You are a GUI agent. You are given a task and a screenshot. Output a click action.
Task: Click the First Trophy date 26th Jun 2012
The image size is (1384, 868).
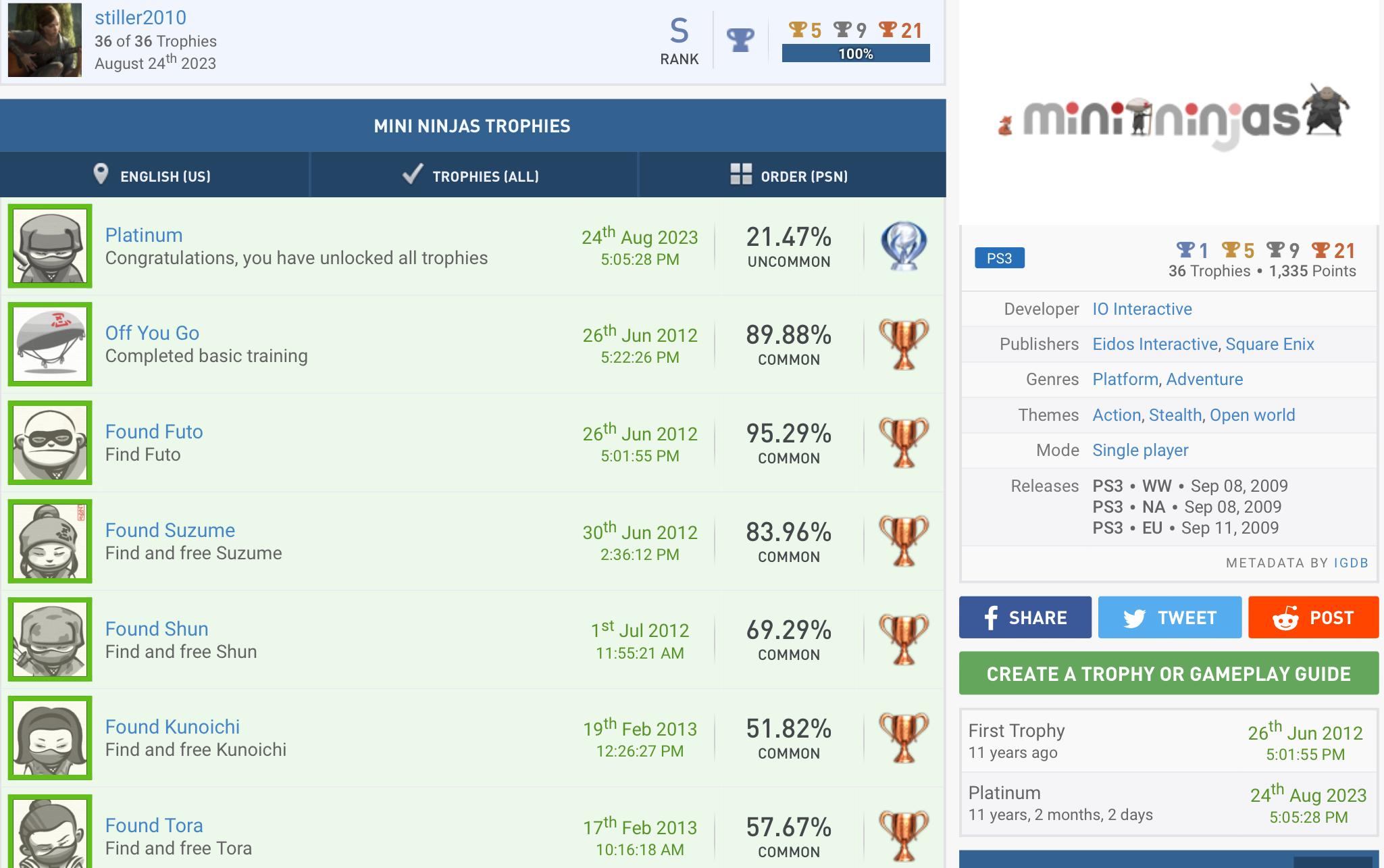(1305, 732)
